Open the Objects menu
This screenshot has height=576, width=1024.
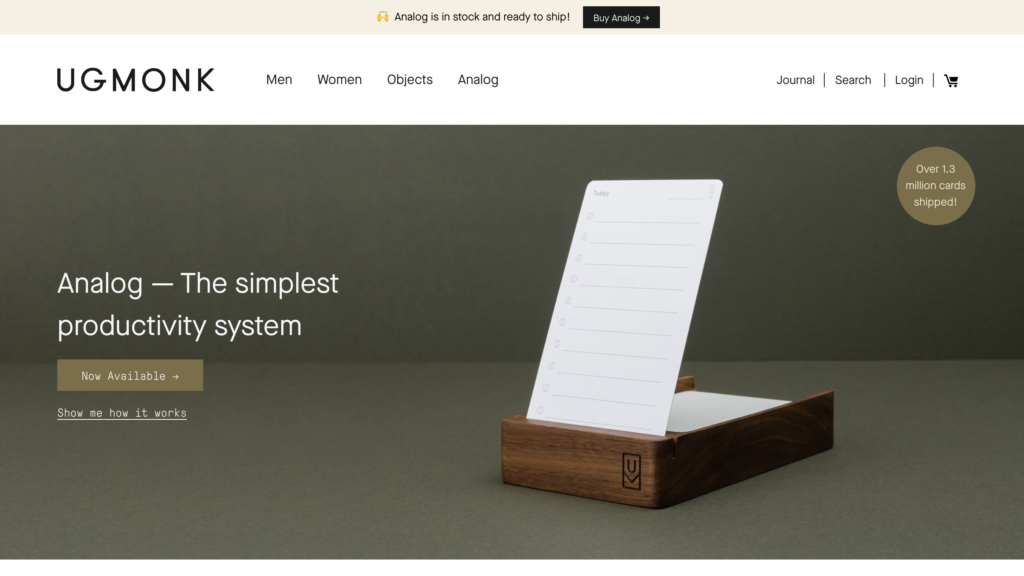[x=409, y=80]
